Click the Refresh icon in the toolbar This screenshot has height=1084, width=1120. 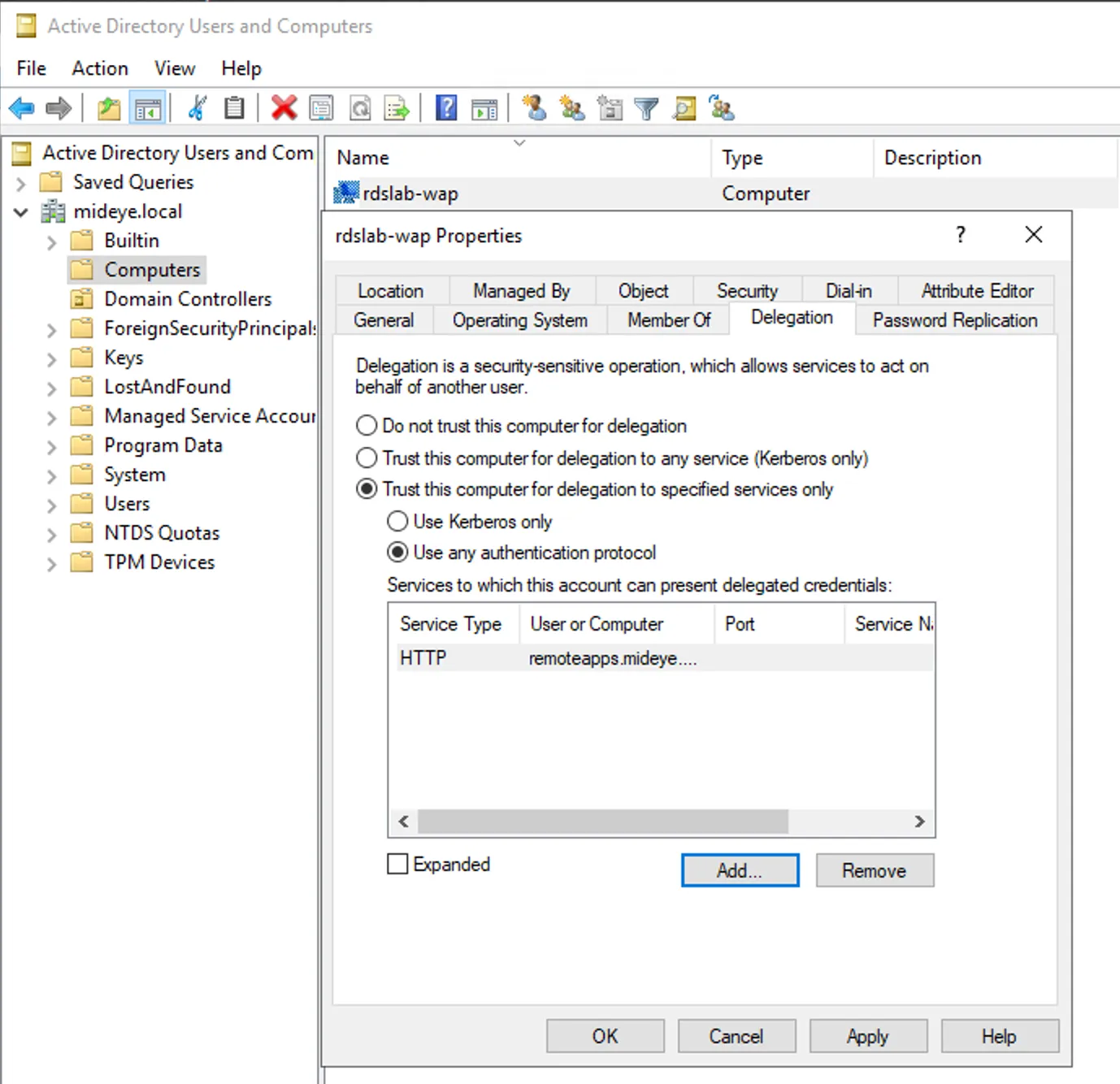click(361, 107)
